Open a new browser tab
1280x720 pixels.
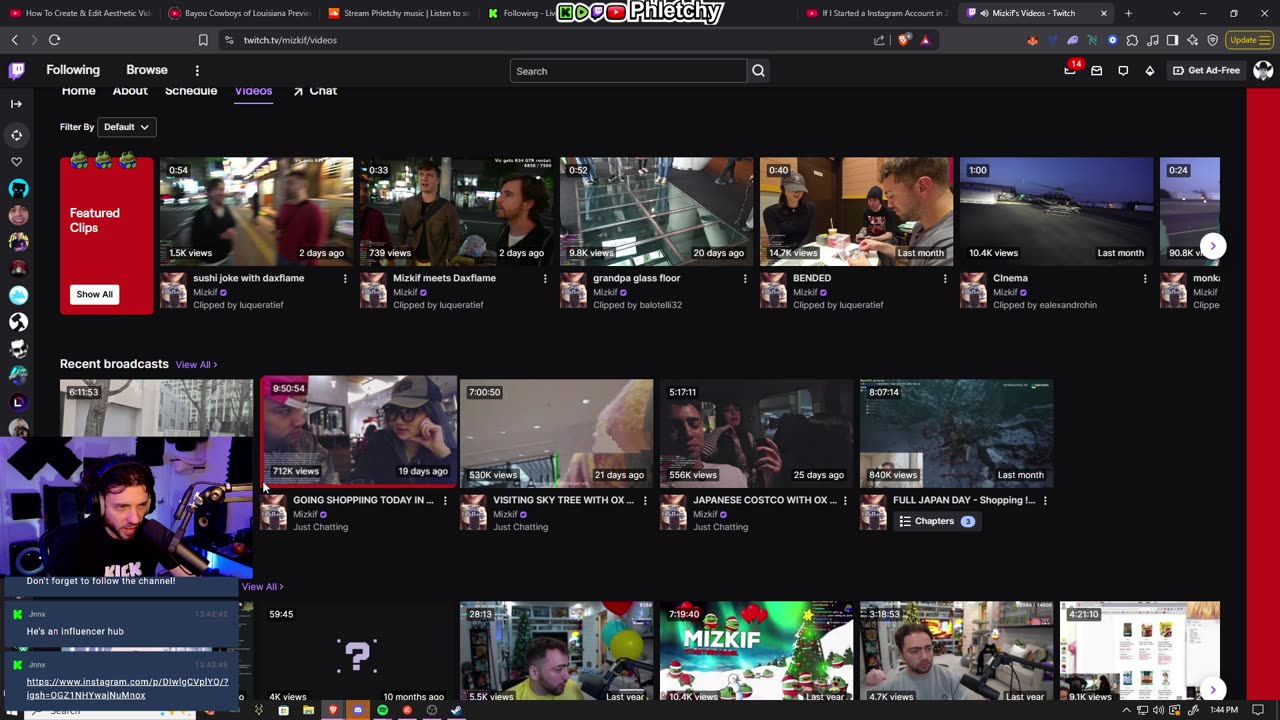pyautogui.click(x=1128, y=13)
